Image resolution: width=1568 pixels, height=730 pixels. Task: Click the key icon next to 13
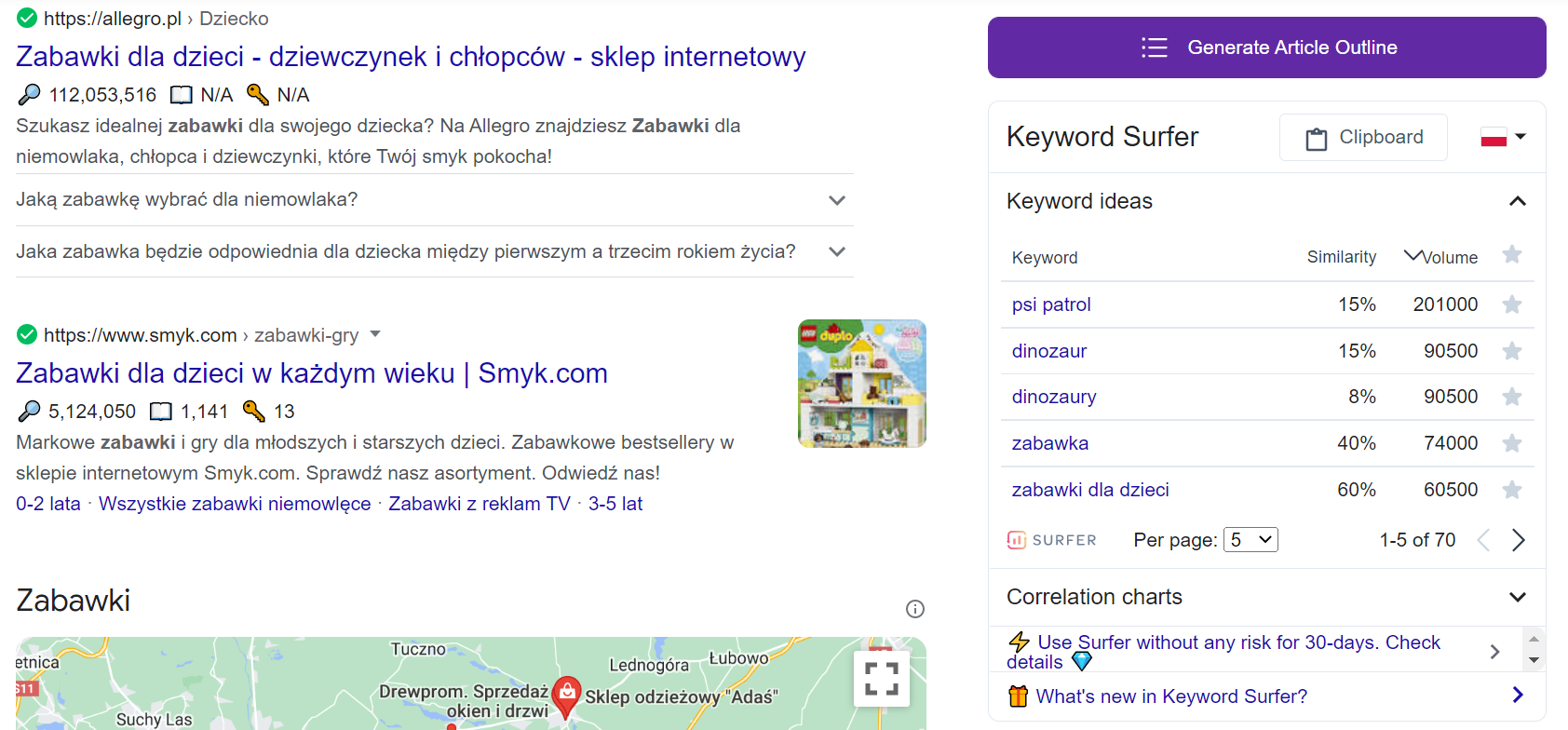click(x=254, y=411)
